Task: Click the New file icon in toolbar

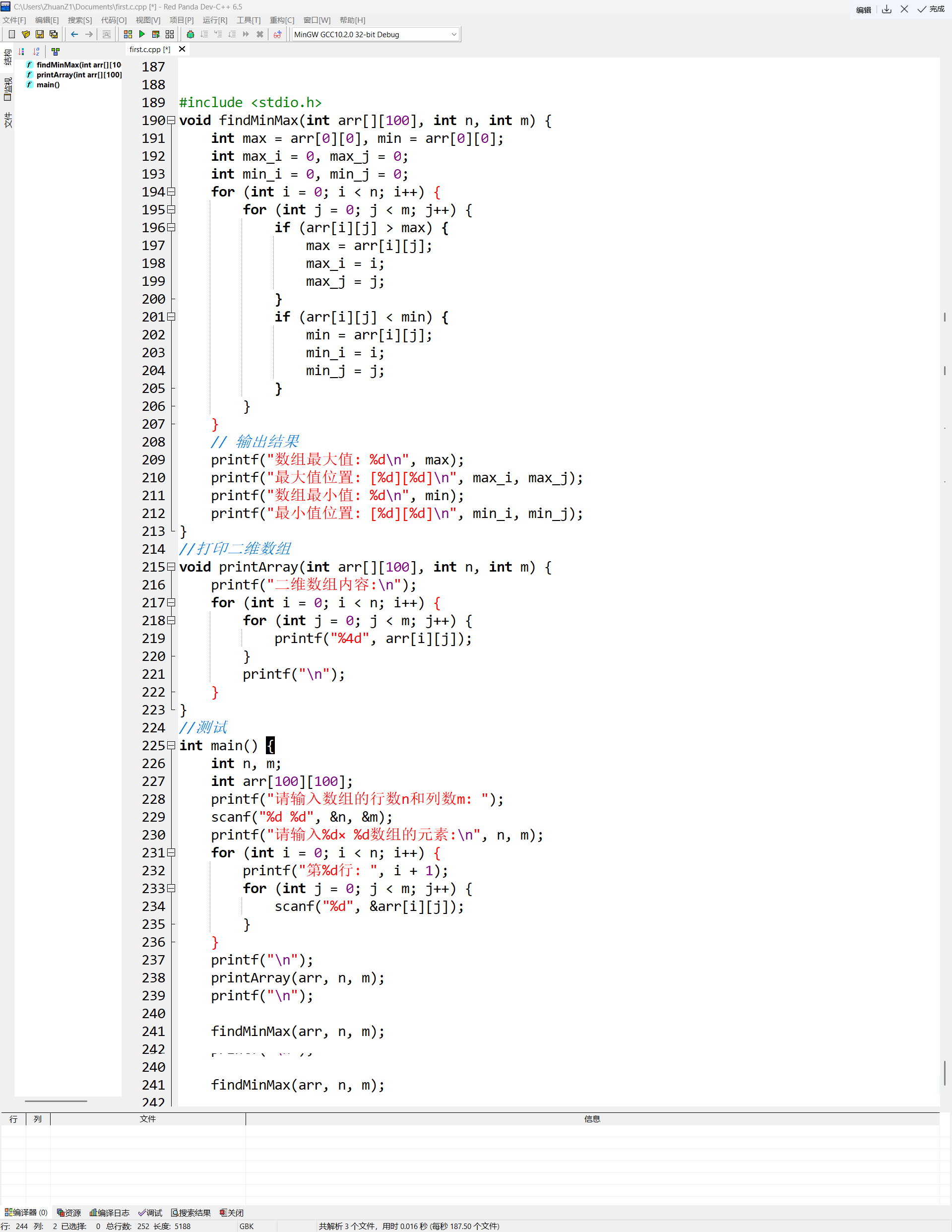Action: pyautogui.click(x=12, y=34)
